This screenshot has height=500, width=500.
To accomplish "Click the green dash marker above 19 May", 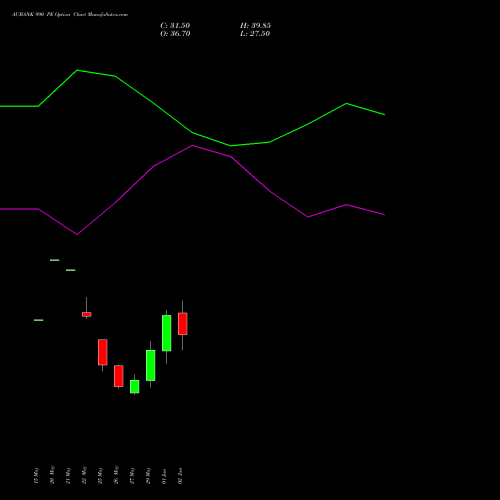I will pyautogui.click(x=39, y=320).
